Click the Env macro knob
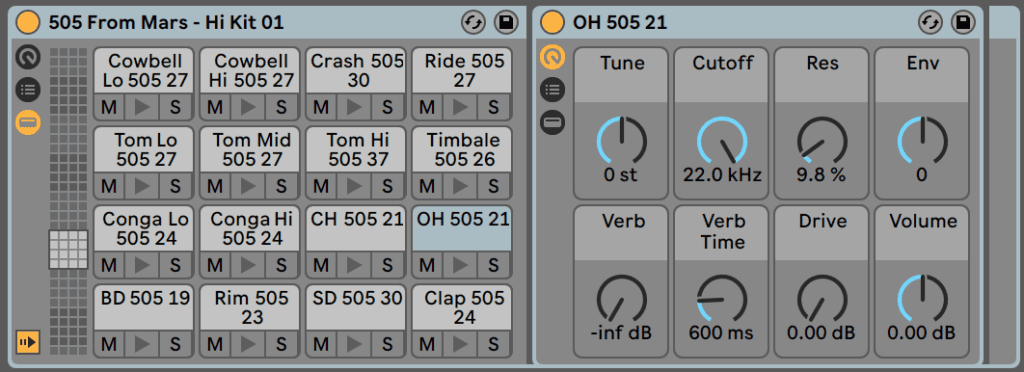 pos(922,140)
